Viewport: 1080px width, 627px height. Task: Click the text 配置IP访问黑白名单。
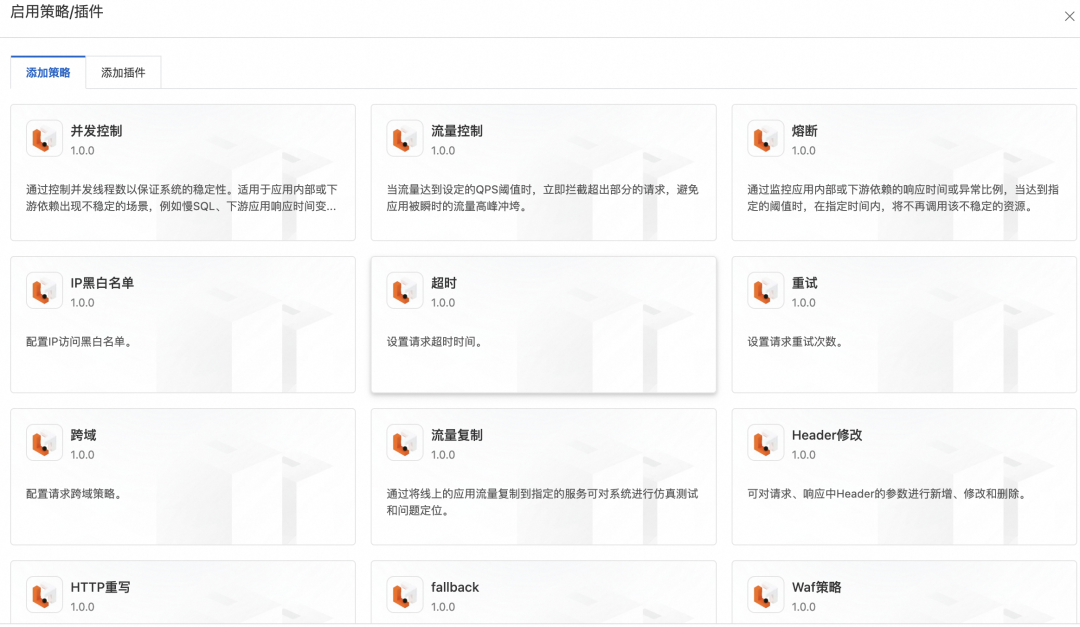[x=79, y=342]
